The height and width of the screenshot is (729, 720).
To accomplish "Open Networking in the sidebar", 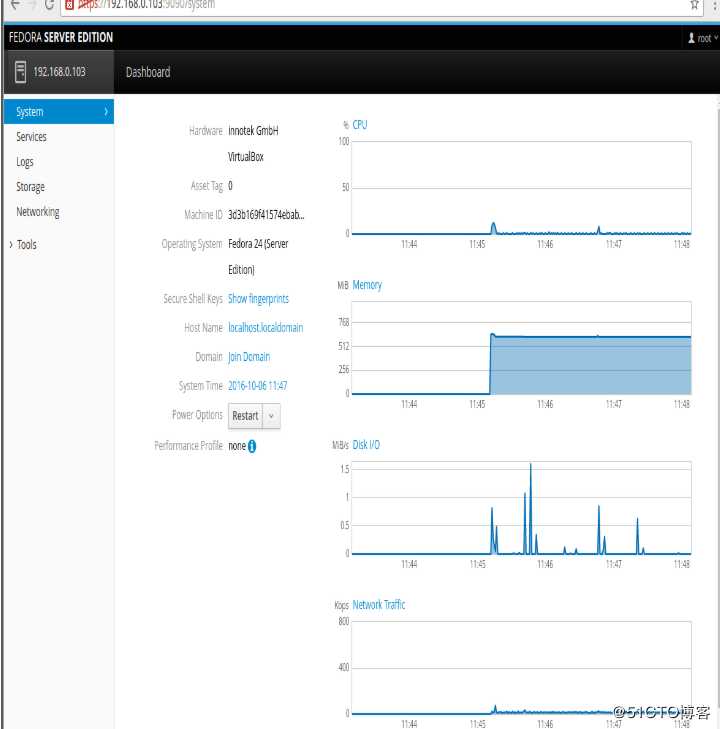I will click(38, 212).
